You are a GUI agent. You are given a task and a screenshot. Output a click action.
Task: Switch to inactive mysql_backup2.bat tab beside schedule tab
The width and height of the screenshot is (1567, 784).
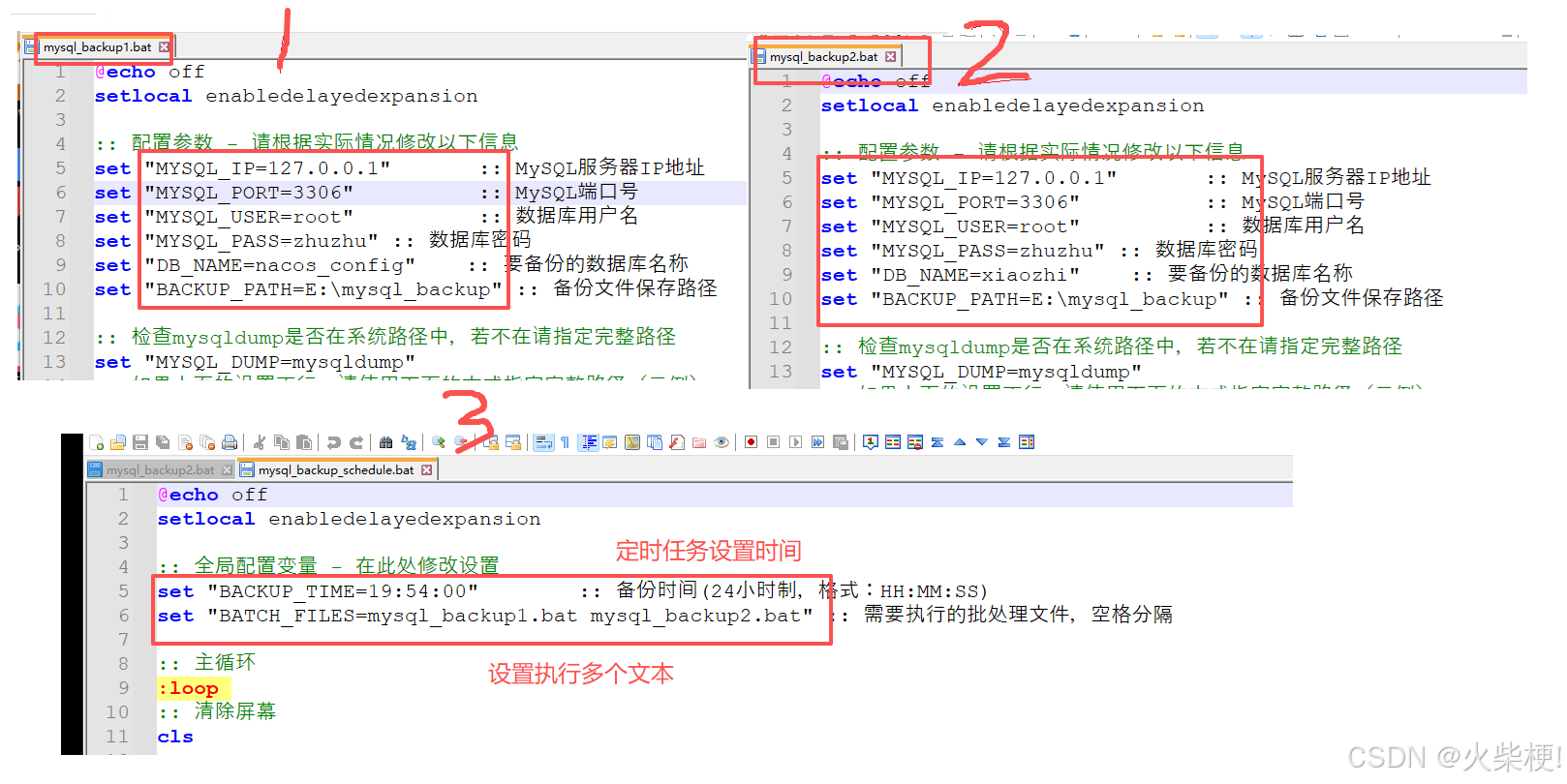160,469
